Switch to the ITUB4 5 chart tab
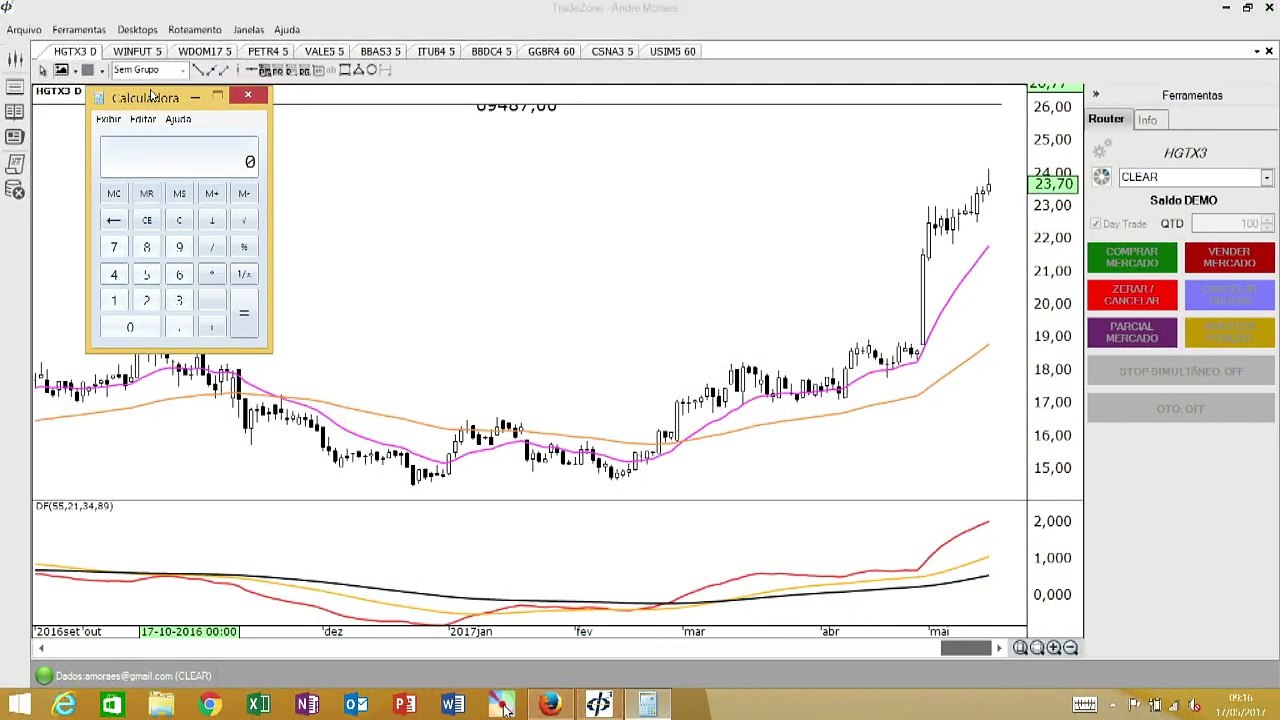 tap(436, 51)
